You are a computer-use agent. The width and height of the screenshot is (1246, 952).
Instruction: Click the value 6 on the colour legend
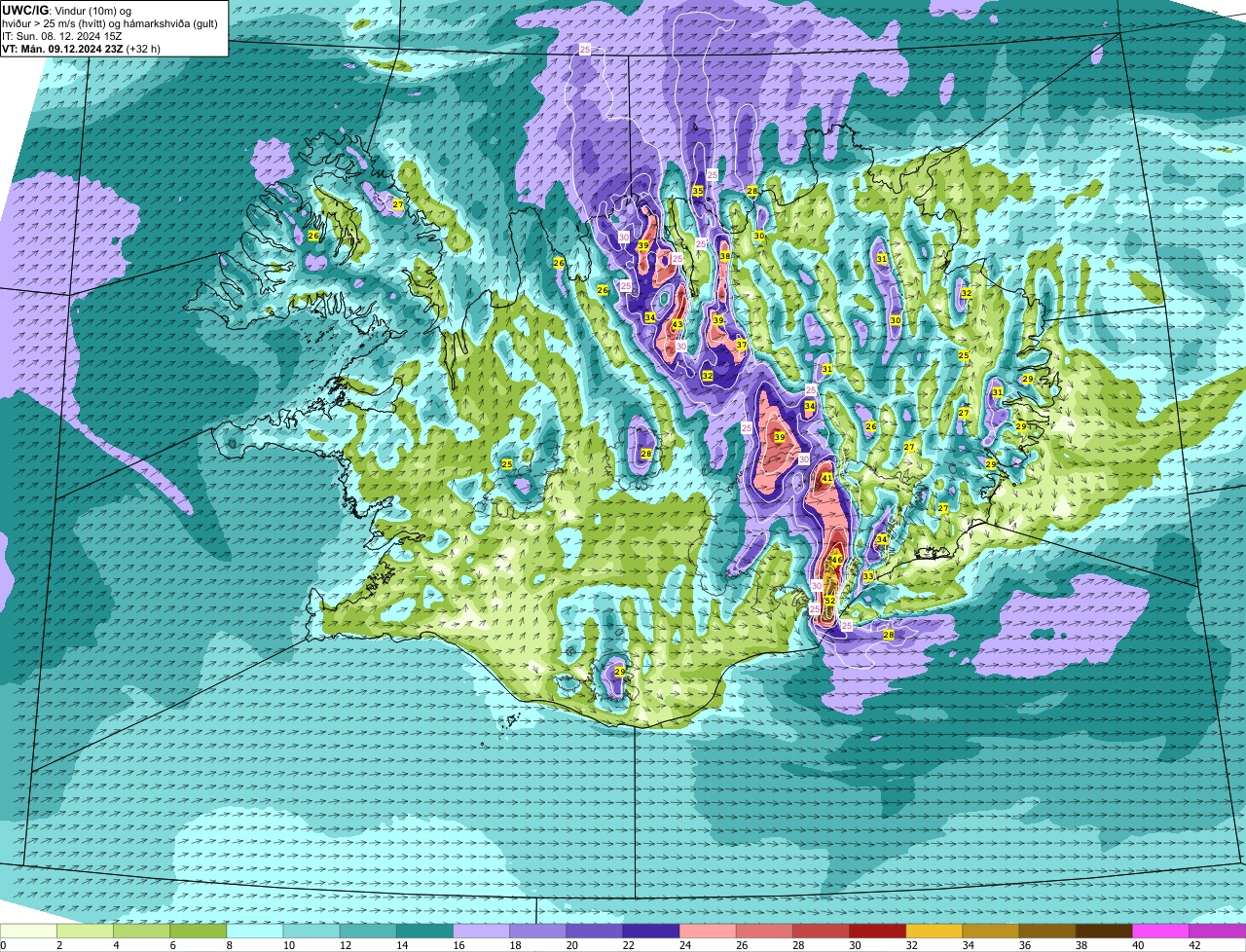point(172,945)
